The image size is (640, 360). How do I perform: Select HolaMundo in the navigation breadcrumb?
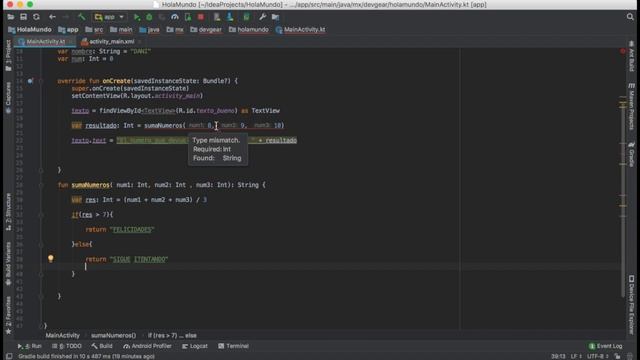30,29
